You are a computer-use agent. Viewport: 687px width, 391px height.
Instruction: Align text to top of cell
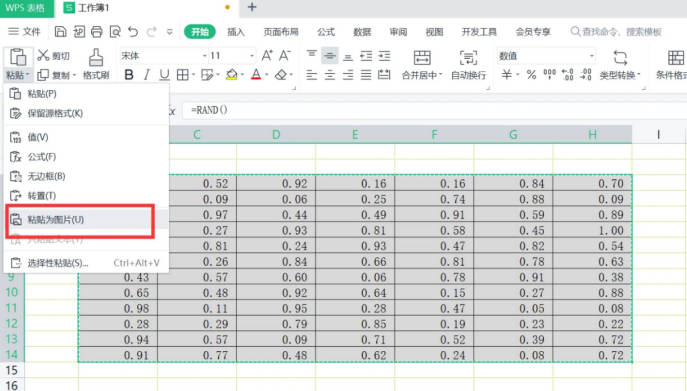[312, 55]
